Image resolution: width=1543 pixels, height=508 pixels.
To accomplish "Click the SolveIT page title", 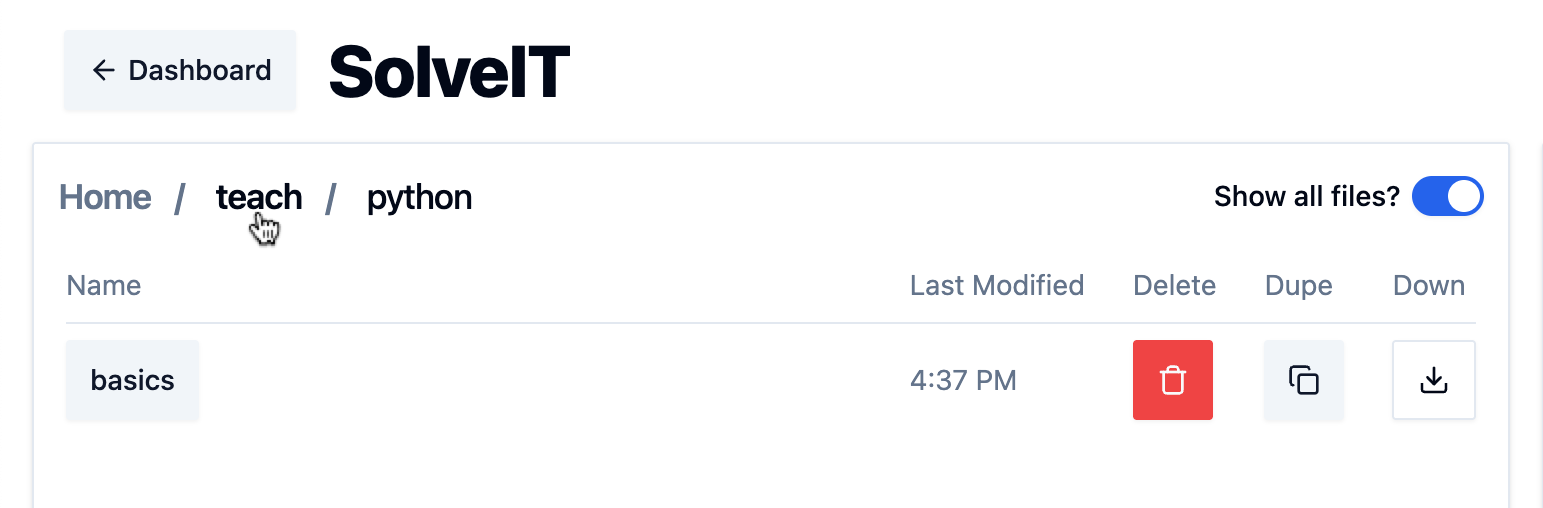I will point(449,72).
